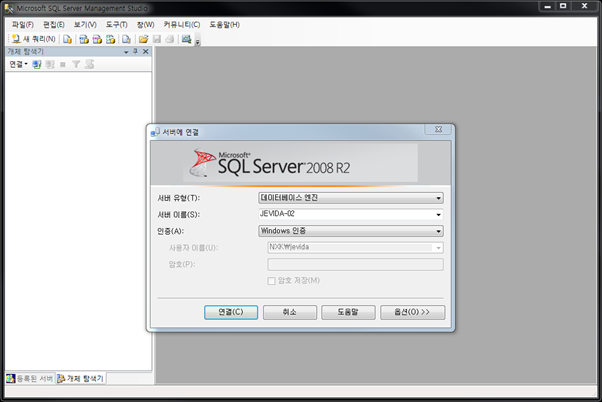Click the Analysis Services DMX Query icon
This screenshot has width=602, height=402.
(97, 39)
